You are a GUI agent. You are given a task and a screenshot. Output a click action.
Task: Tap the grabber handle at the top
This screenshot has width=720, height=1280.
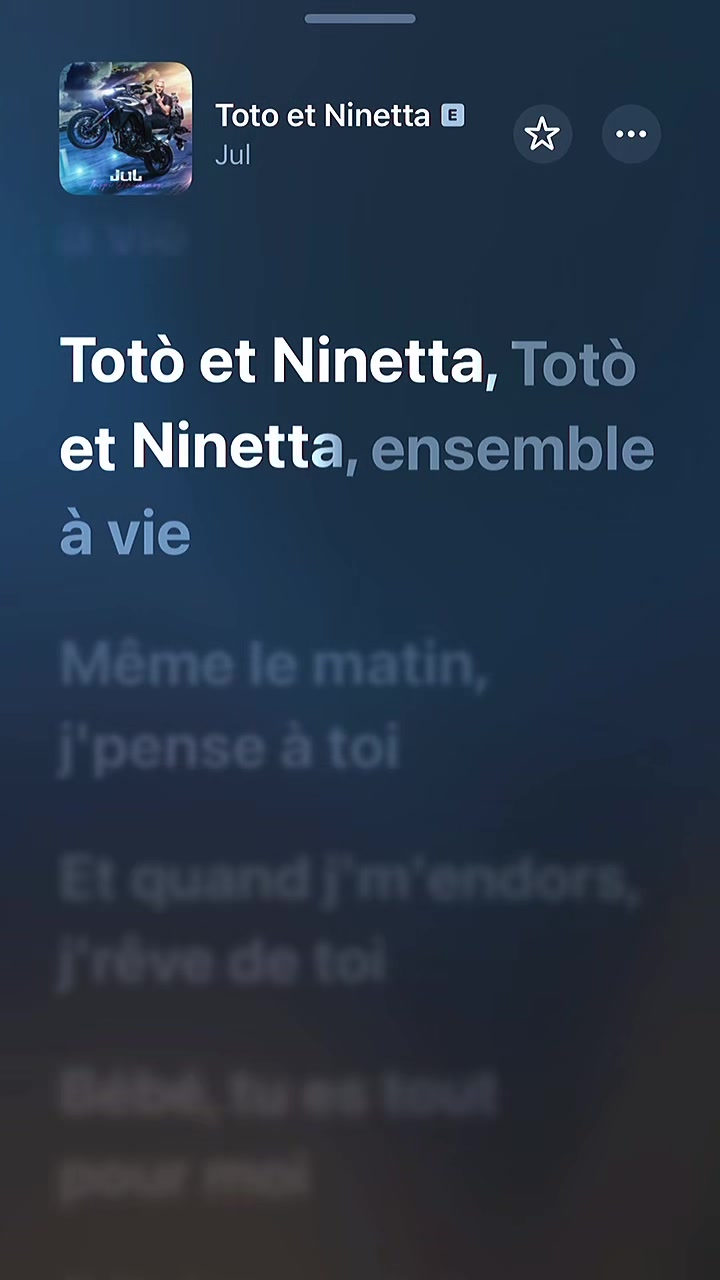(x=360, y=18)
